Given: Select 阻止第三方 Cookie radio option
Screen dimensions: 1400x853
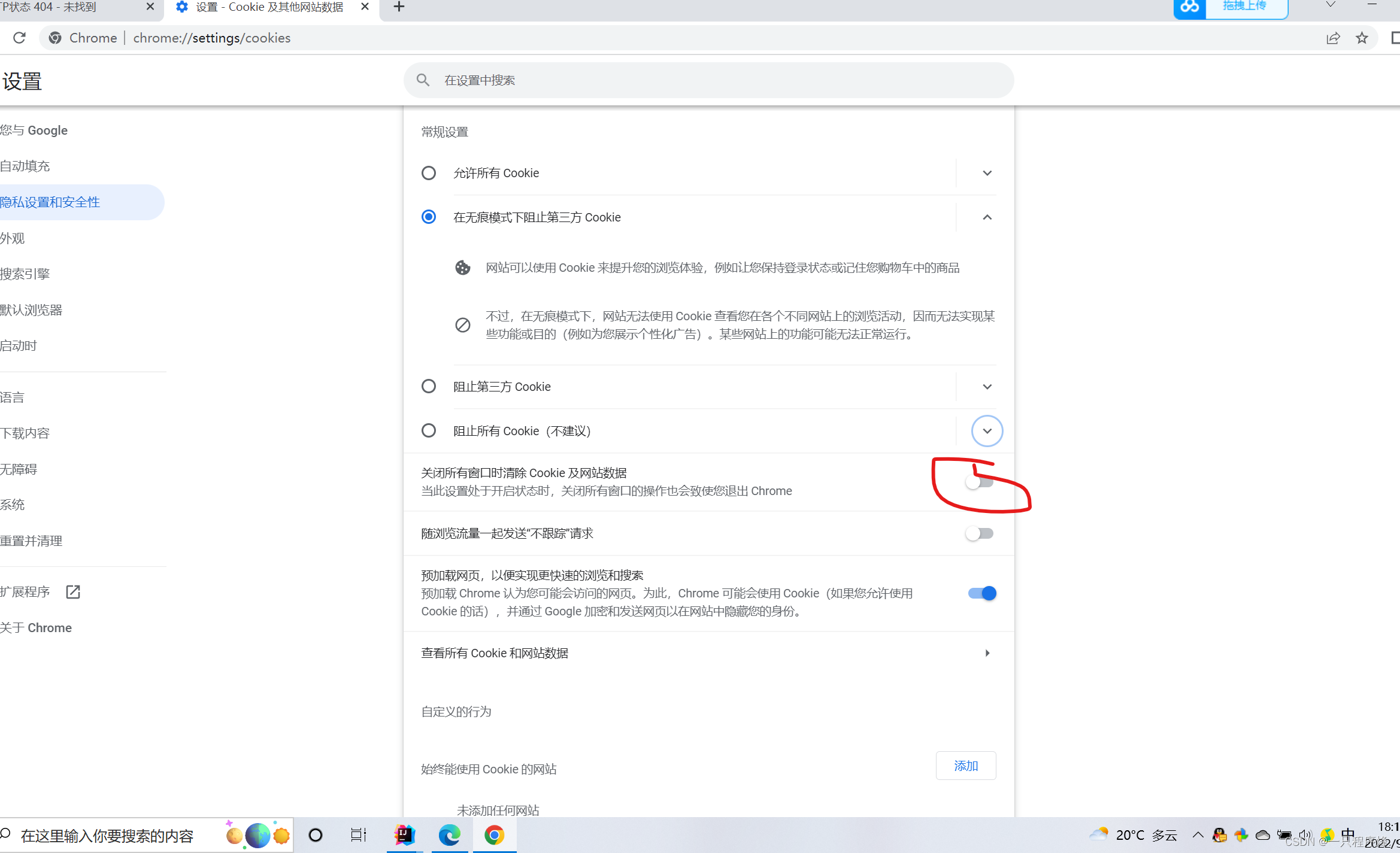Looking at the screenshot, I should coord(429,386).
